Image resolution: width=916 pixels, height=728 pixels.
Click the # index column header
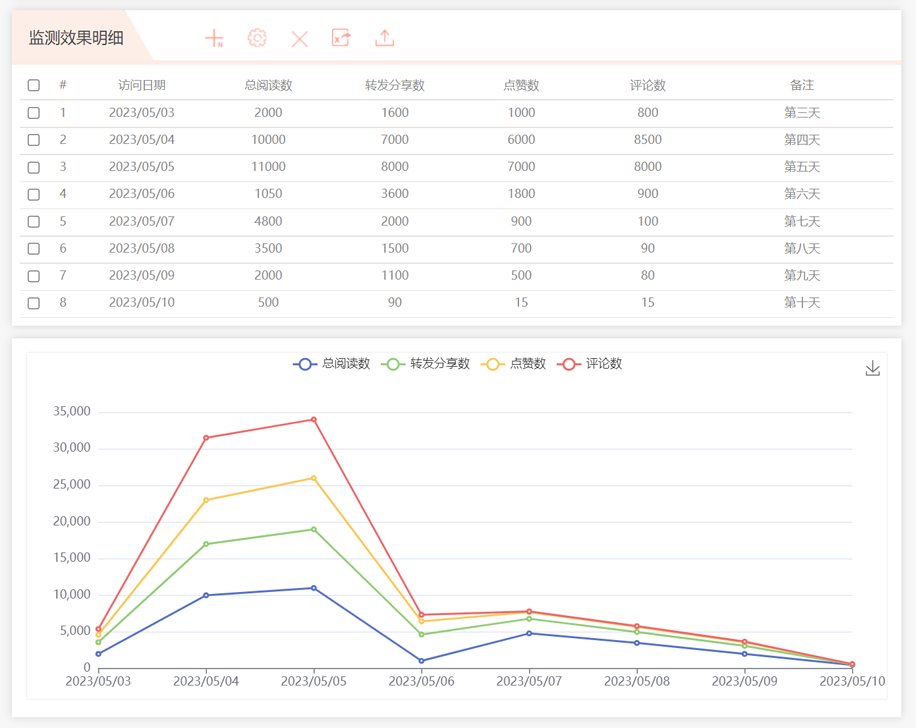click(x=63, y=85)
